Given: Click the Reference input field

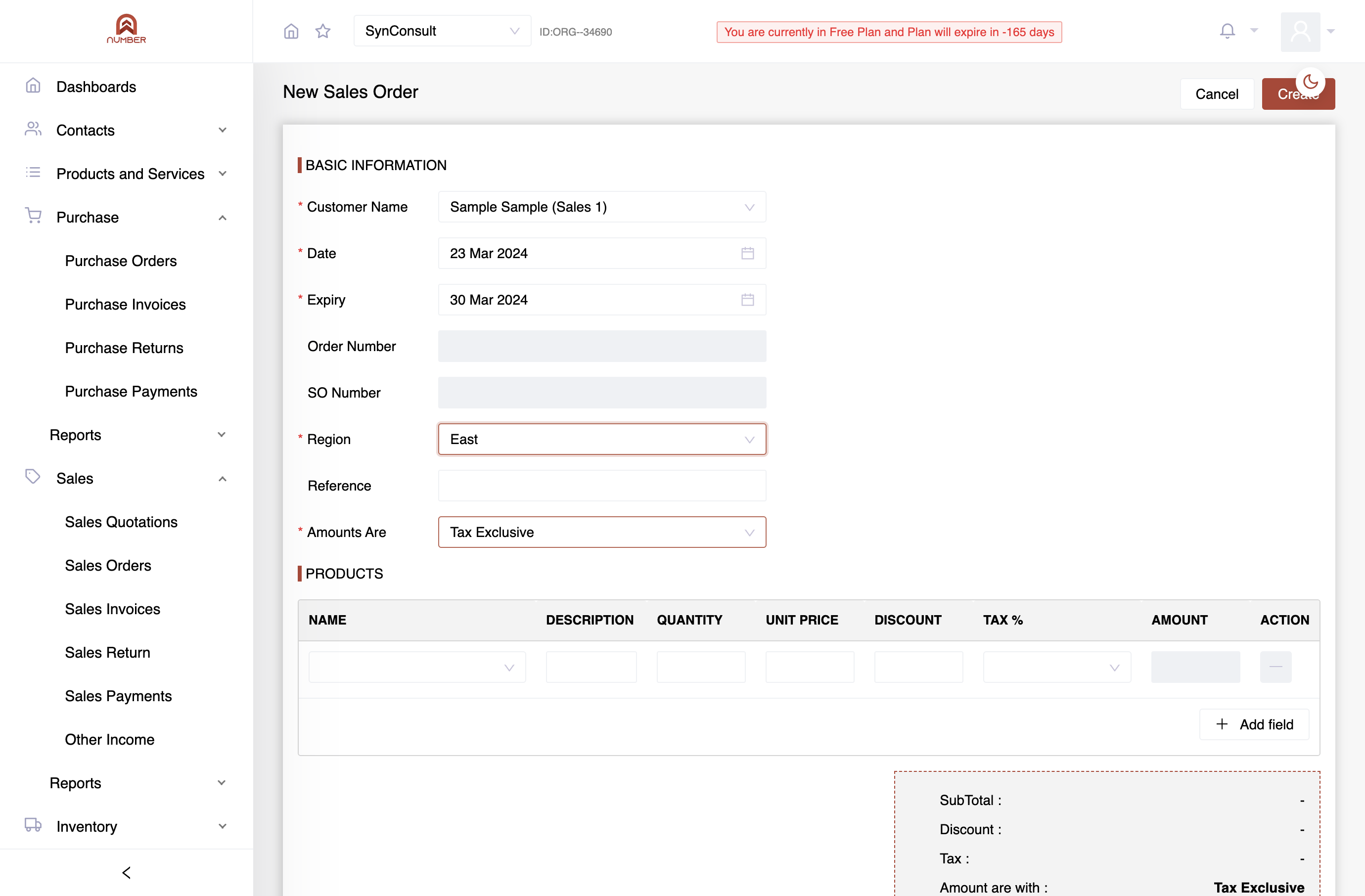Looking at the screenshot, I should [x=601, y=486].
